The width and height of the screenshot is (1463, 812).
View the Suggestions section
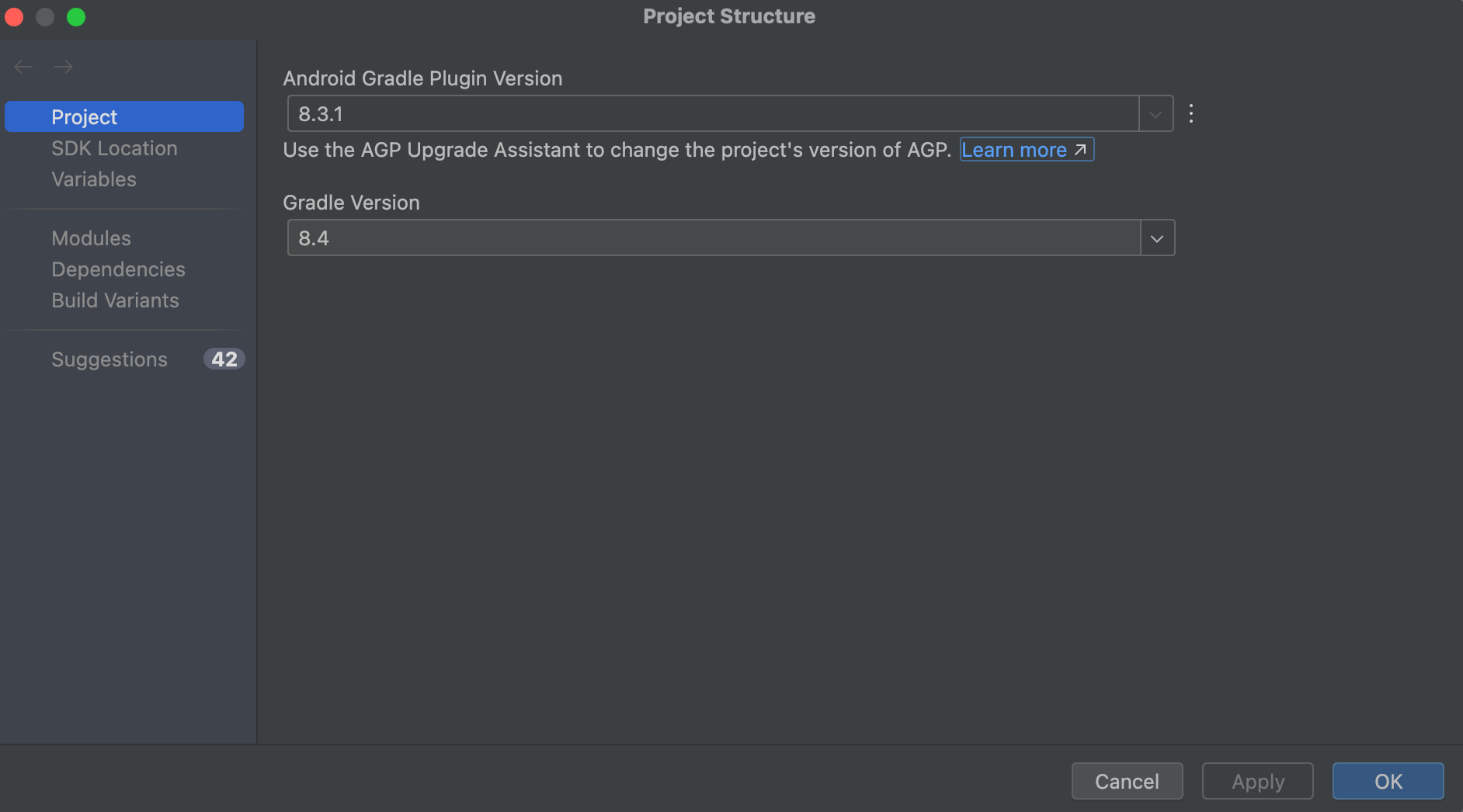pyautogui.click(x=109, y=359)
